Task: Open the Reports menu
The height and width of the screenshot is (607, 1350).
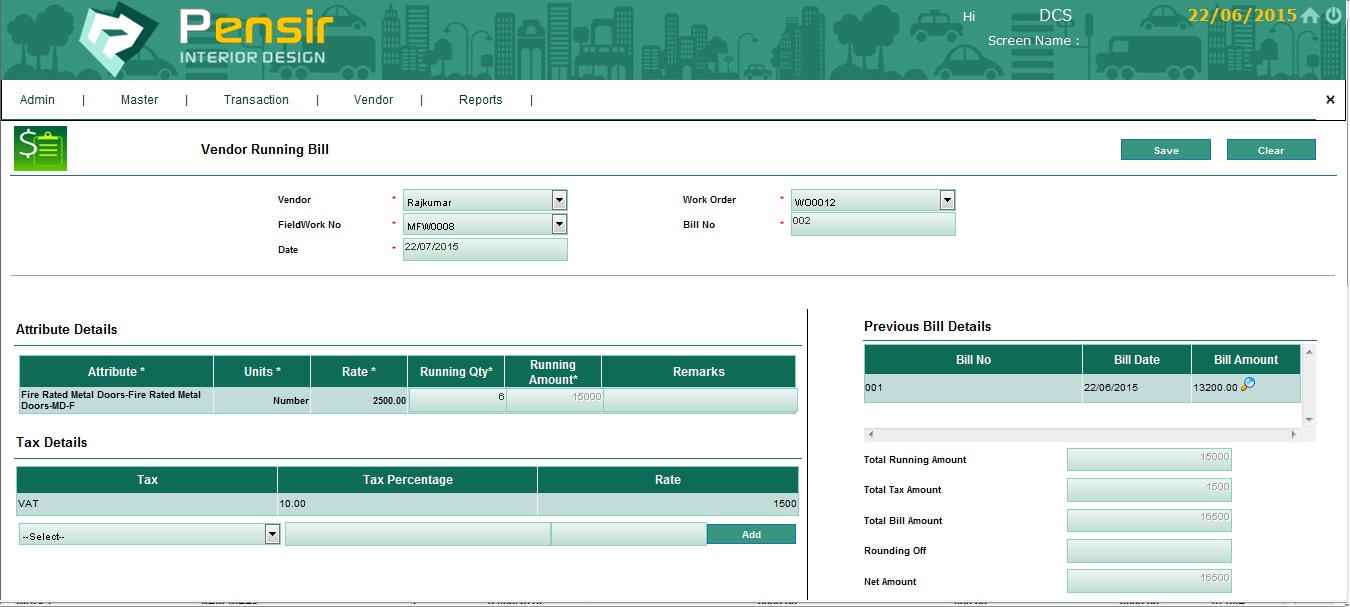Action: pyautogui.click(x=480, y=100)
